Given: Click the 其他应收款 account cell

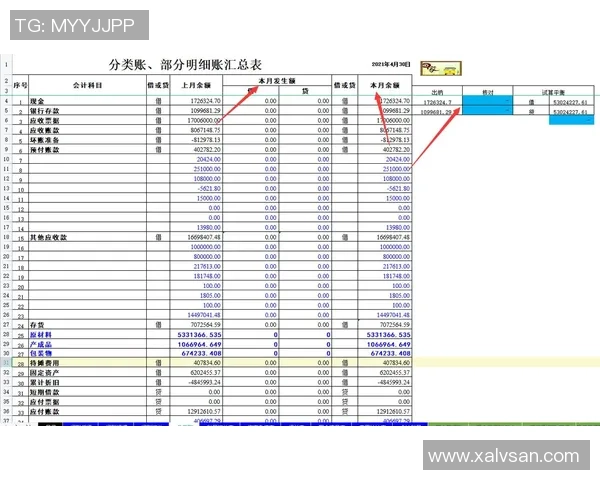Looking at the screenshot, I should (x=88, y=237).
